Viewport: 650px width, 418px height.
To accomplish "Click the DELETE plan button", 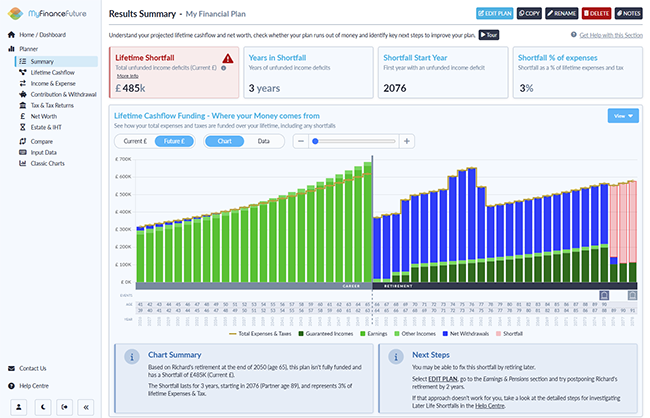I will click(596, 13).
